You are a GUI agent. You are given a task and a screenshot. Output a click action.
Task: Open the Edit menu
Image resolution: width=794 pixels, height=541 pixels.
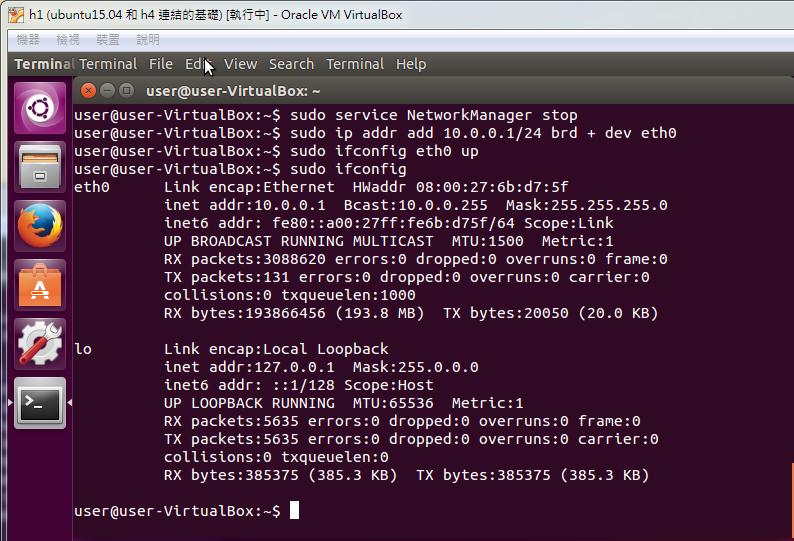[x=197, y=64]
